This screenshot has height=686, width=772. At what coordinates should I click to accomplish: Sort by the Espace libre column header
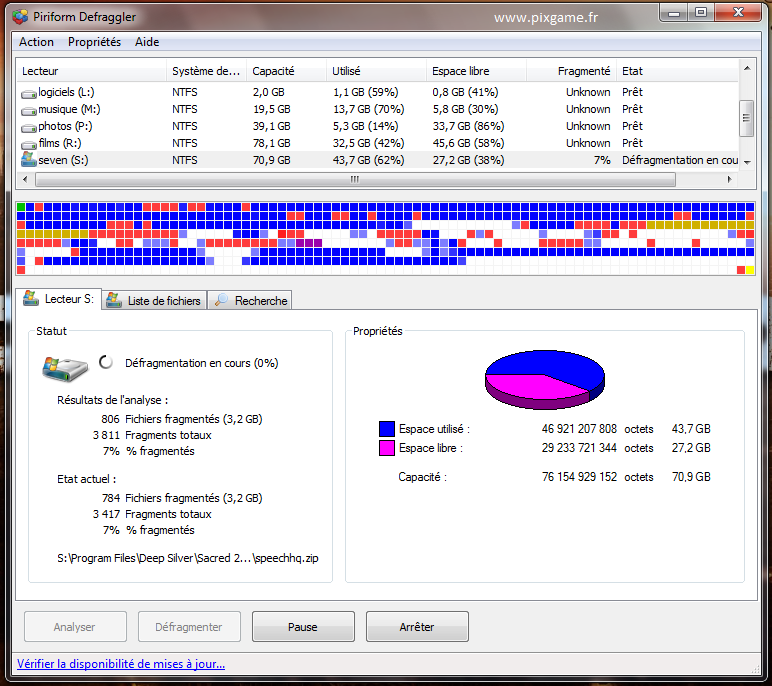pos(477,71)
